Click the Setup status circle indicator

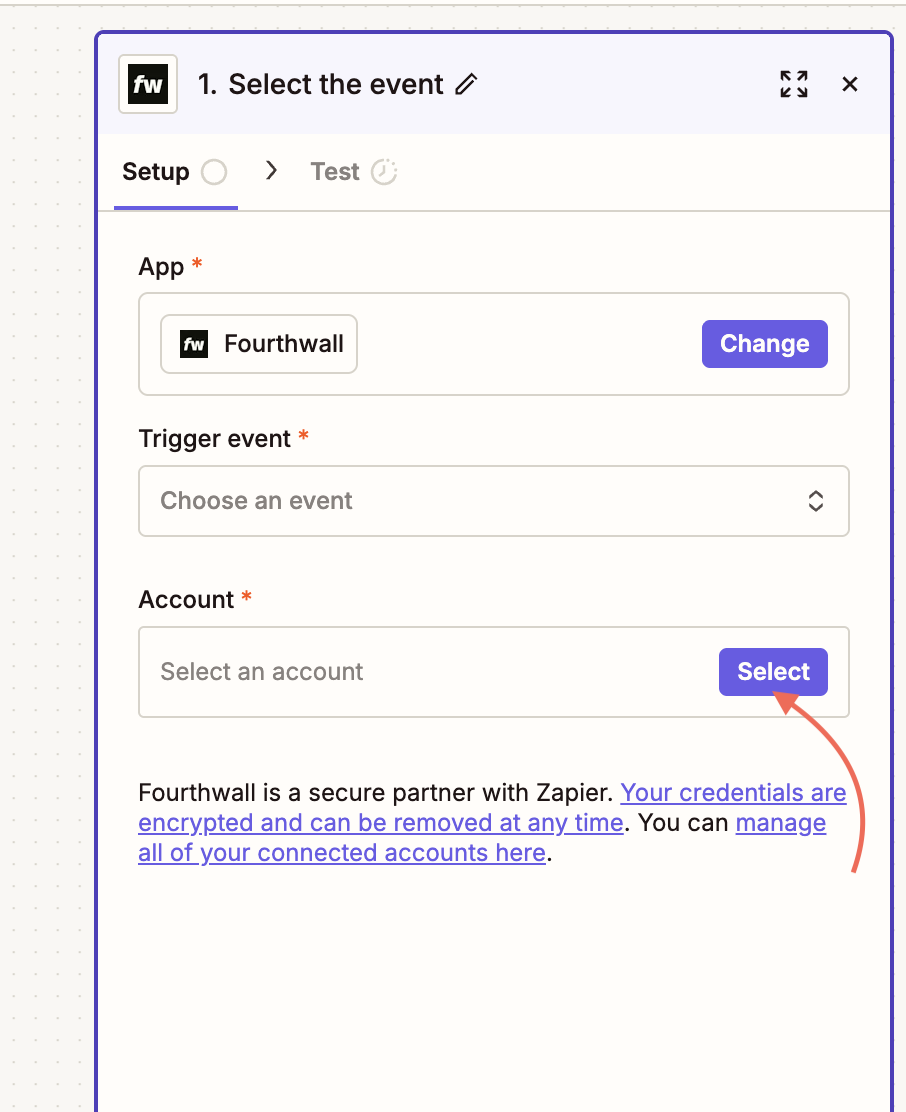click(x=214, y=172)
